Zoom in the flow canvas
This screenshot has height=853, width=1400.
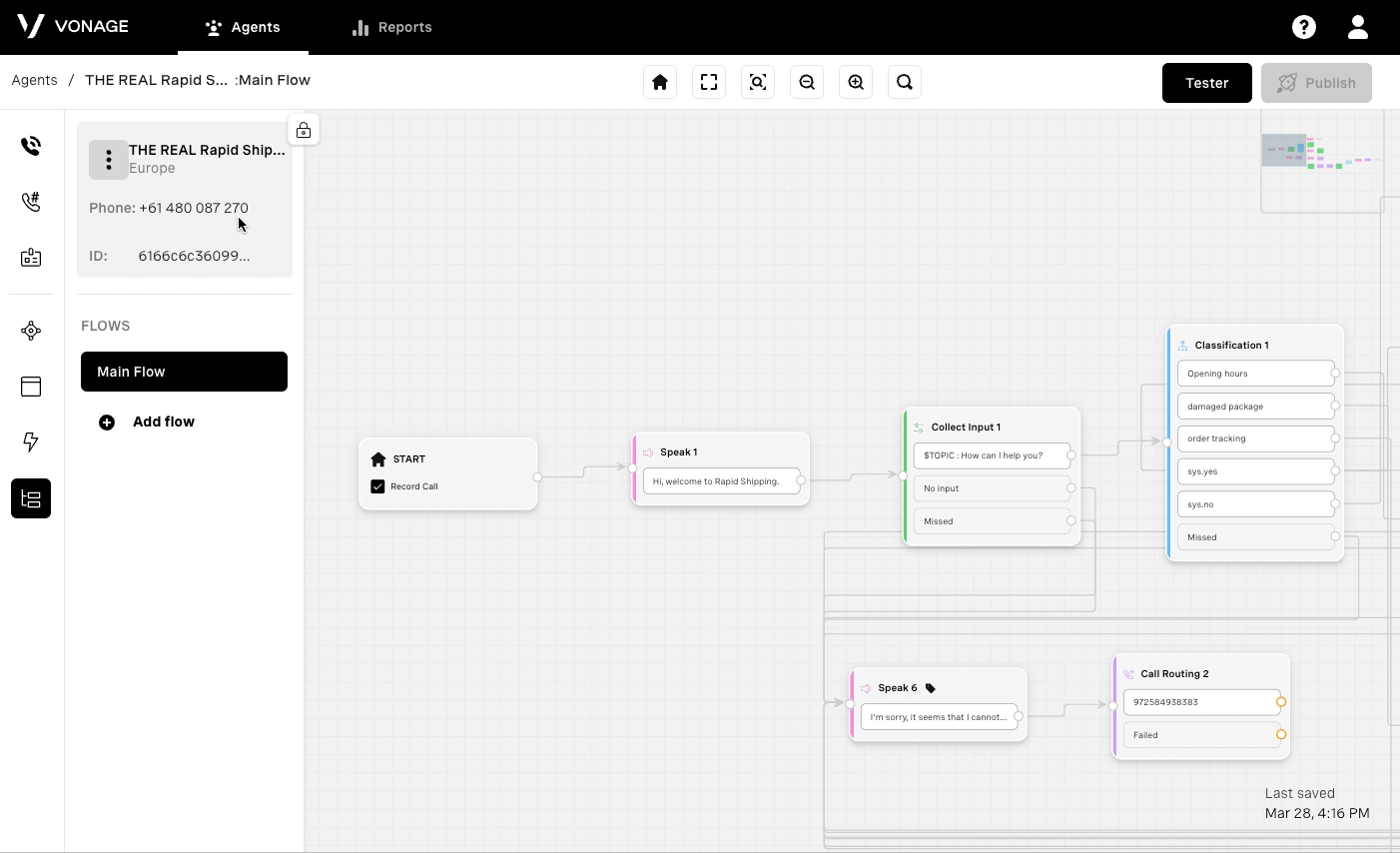(x=856, y=83)
